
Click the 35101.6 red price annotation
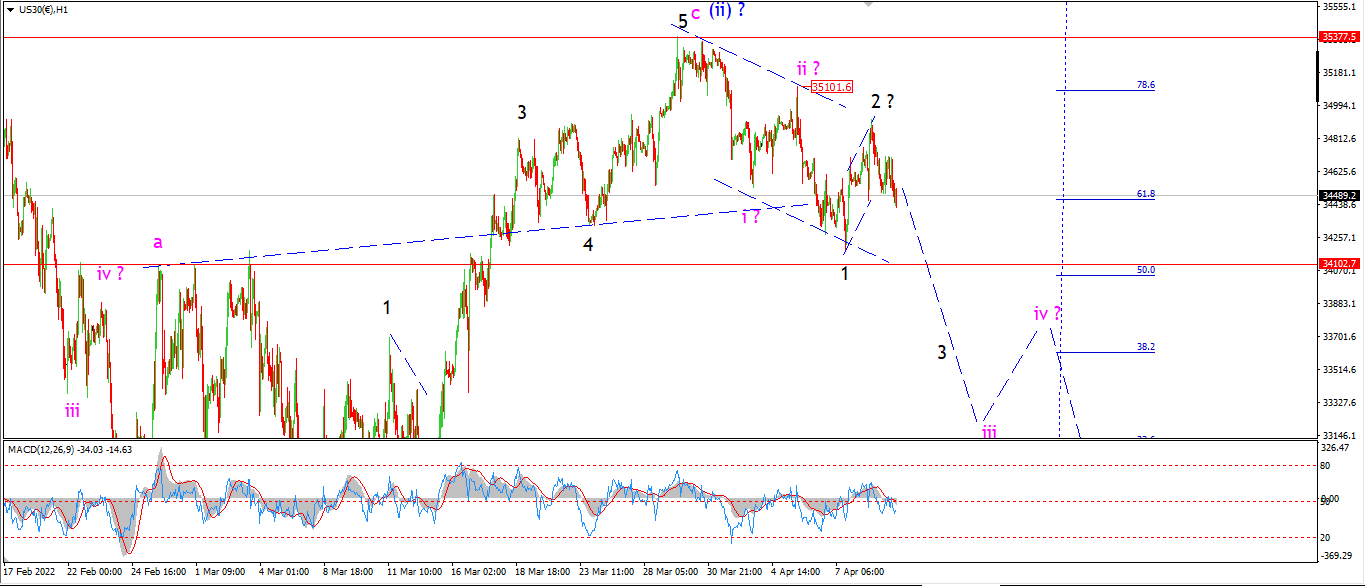(832, 87)
